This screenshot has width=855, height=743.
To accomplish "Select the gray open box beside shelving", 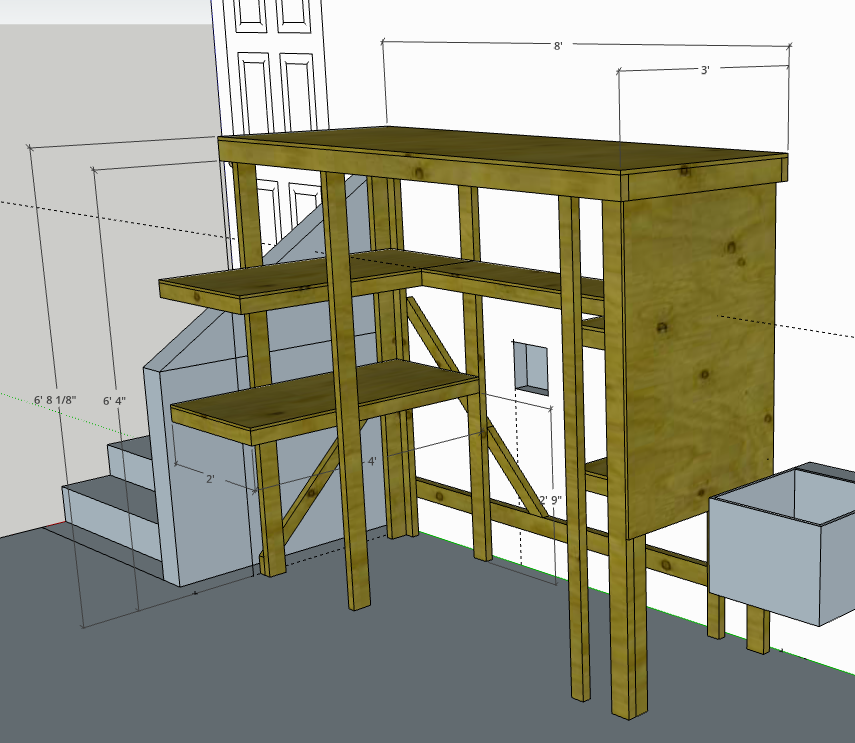I will click(x=784, y=543).
